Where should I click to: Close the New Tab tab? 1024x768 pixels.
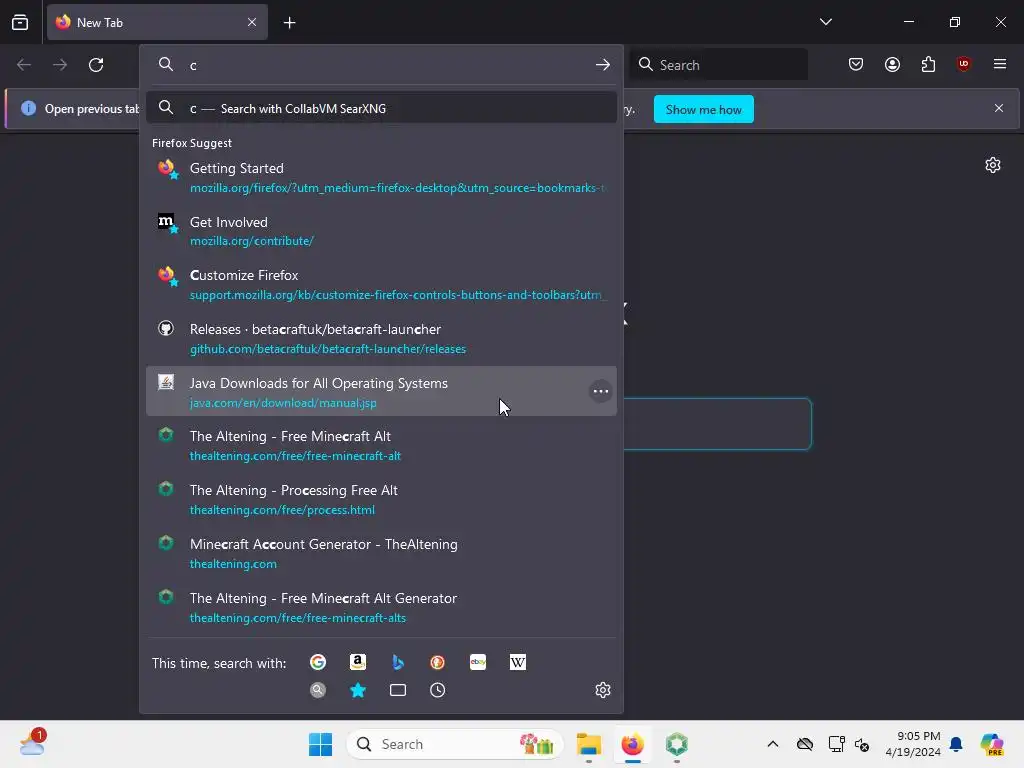[252, 22]
